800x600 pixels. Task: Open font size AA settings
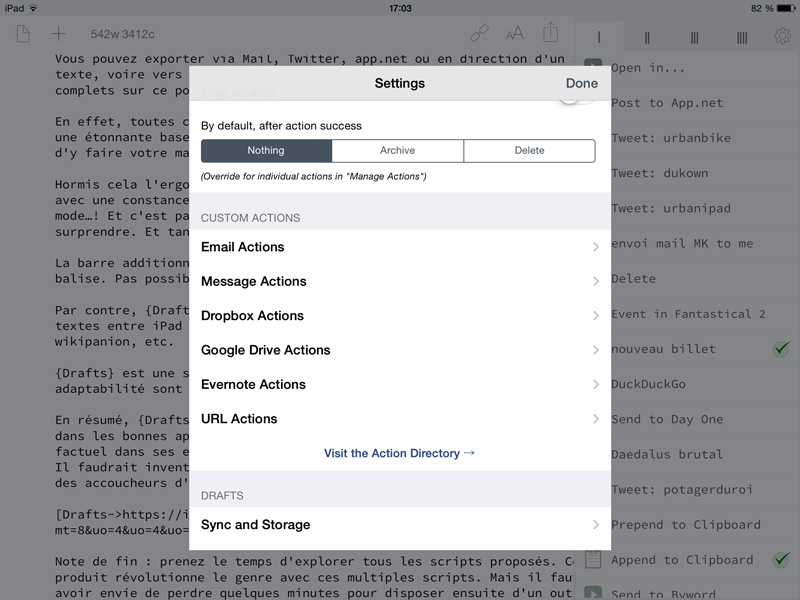tap(515, 34)
